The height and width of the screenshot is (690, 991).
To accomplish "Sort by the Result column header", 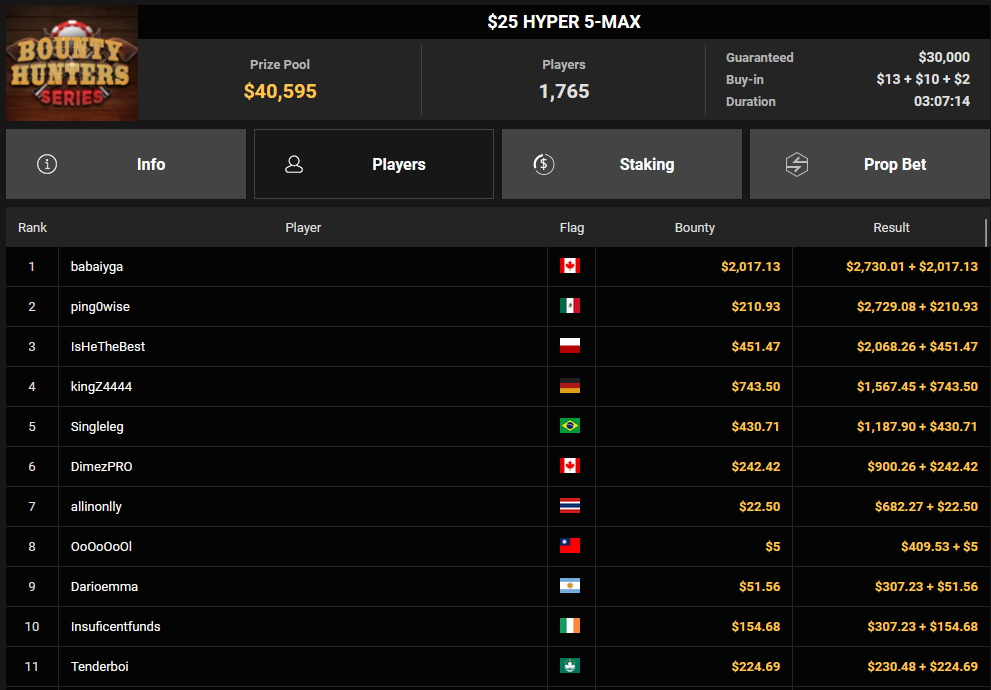I will (891, 227).
